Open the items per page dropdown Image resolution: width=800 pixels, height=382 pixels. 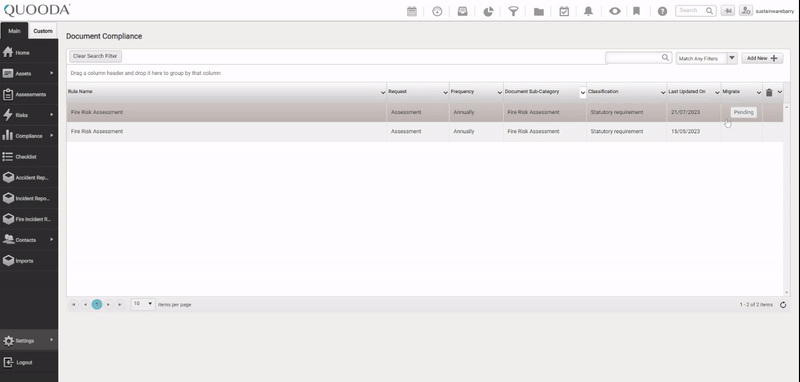[143, 304]
